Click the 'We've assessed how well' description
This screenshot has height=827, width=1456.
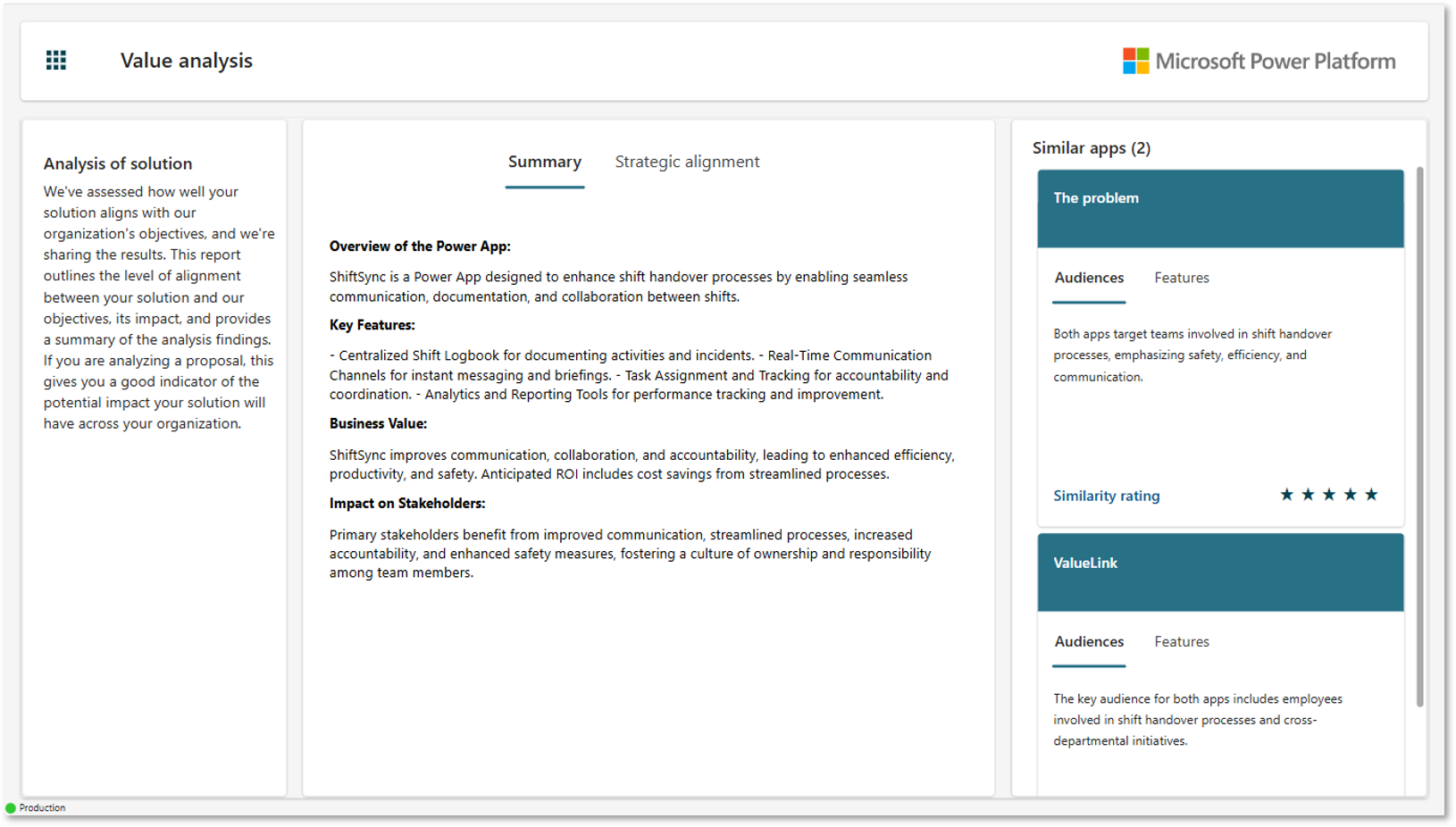pos(159,307)
